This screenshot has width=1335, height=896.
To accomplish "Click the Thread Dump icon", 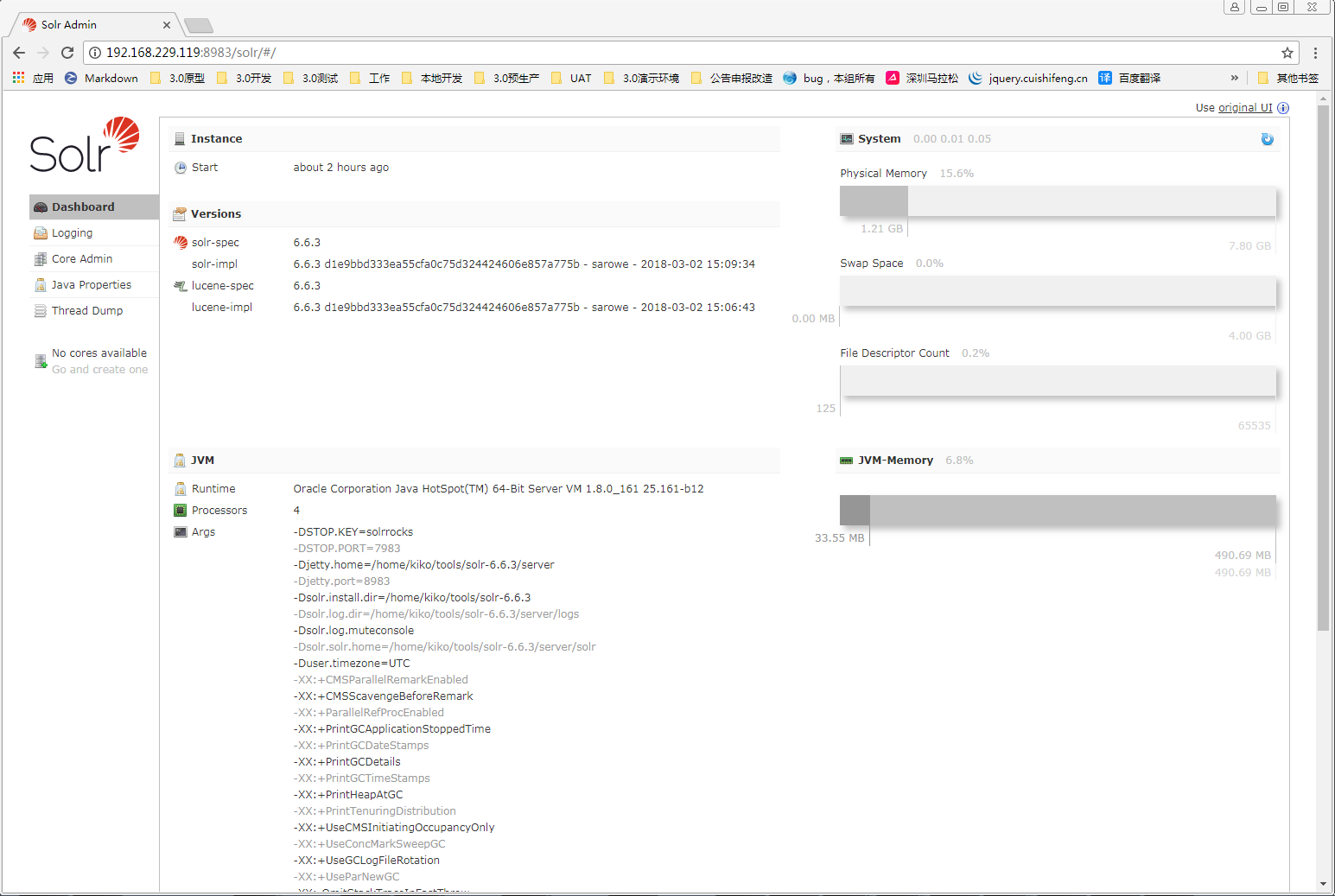I will pyautogui.click(x=41, y=311).
